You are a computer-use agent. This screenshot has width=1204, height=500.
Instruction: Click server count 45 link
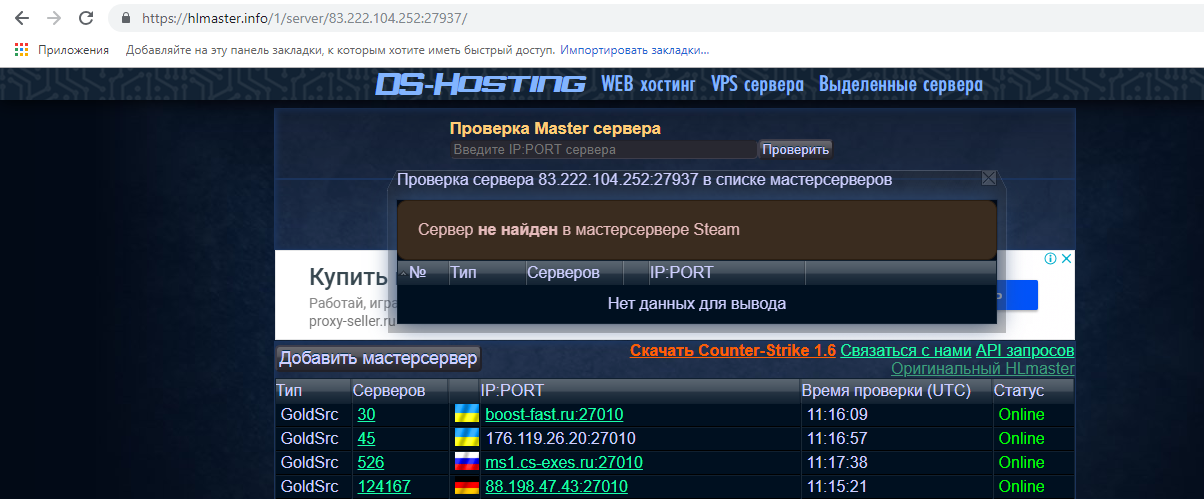click(366, 438)
